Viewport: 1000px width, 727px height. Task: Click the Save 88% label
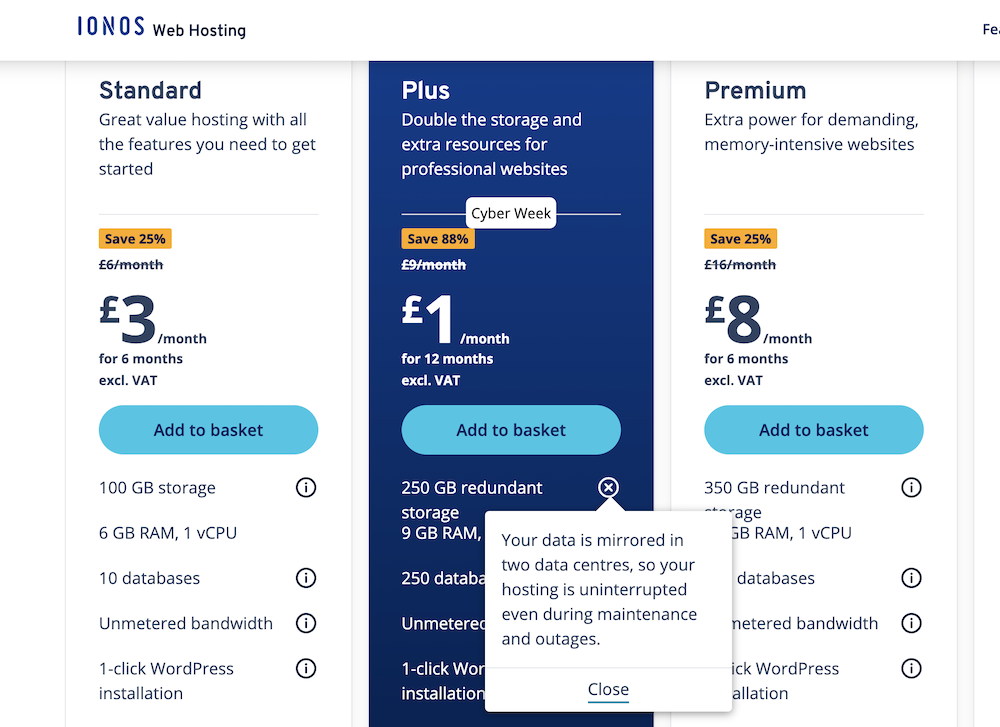[437, 239]
